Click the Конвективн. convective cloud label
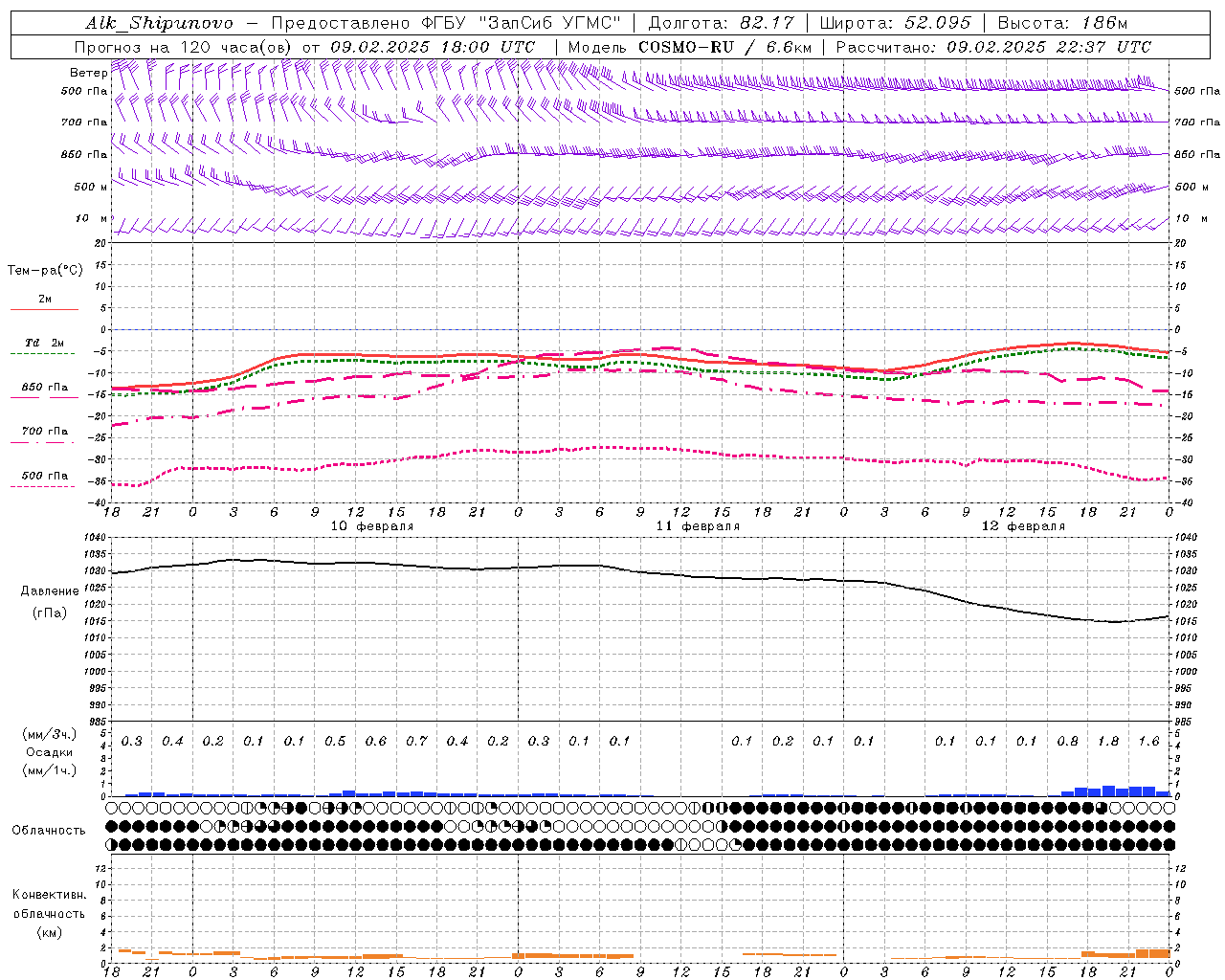Screen dimensions: 1225x980 49,895
